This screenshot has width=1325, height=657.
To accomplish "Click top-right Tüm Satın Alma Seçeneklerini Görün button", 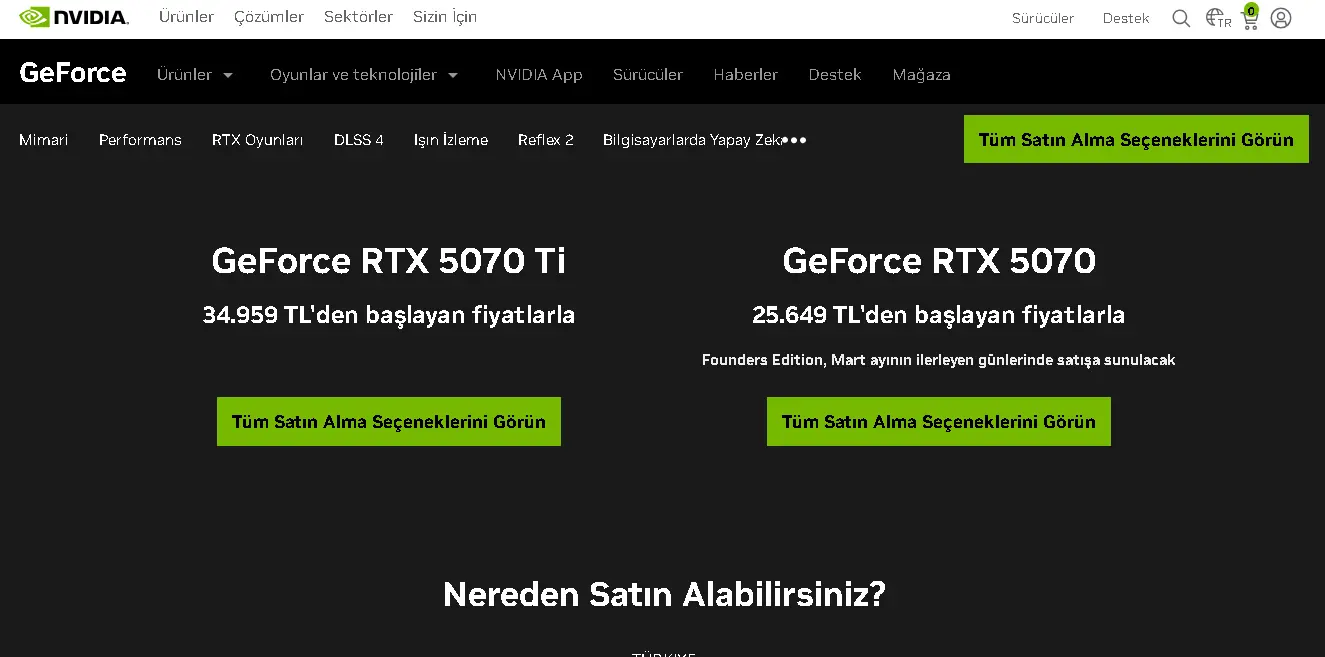I will pyautogui.click(x=1136, y=139).
